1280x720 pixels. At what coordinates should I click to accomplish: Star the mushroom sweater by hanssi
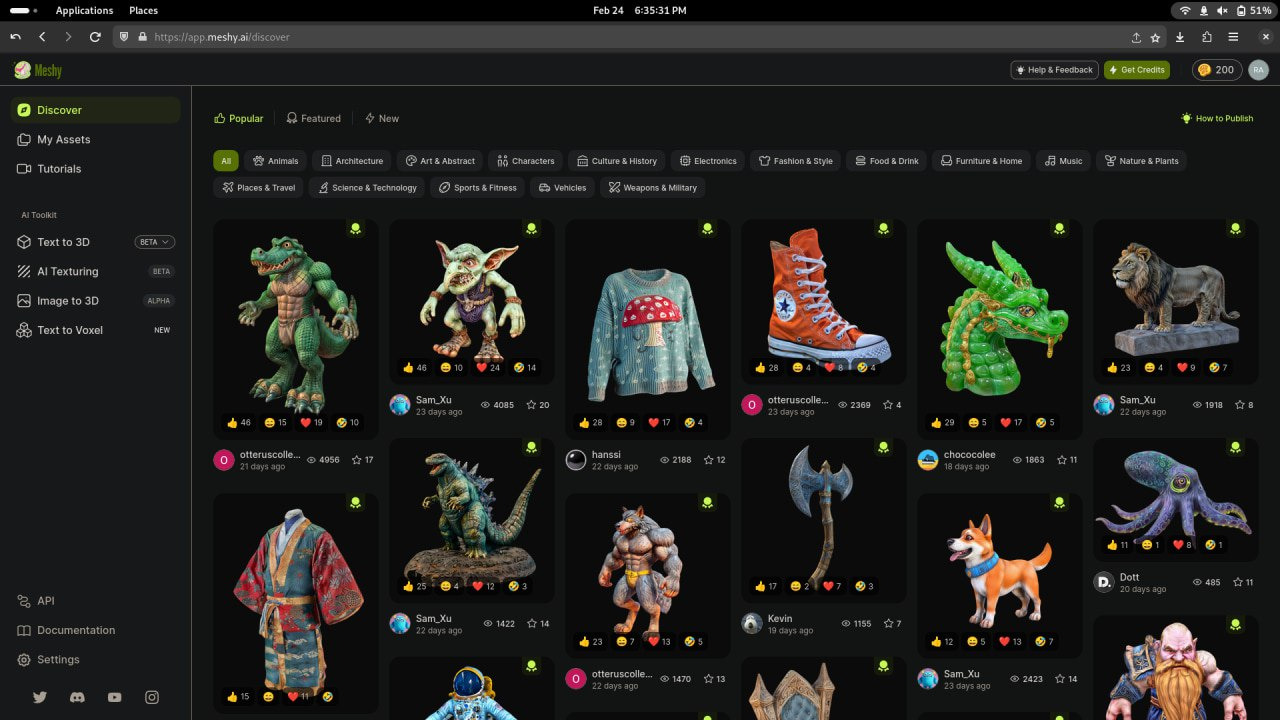(709, 460)
